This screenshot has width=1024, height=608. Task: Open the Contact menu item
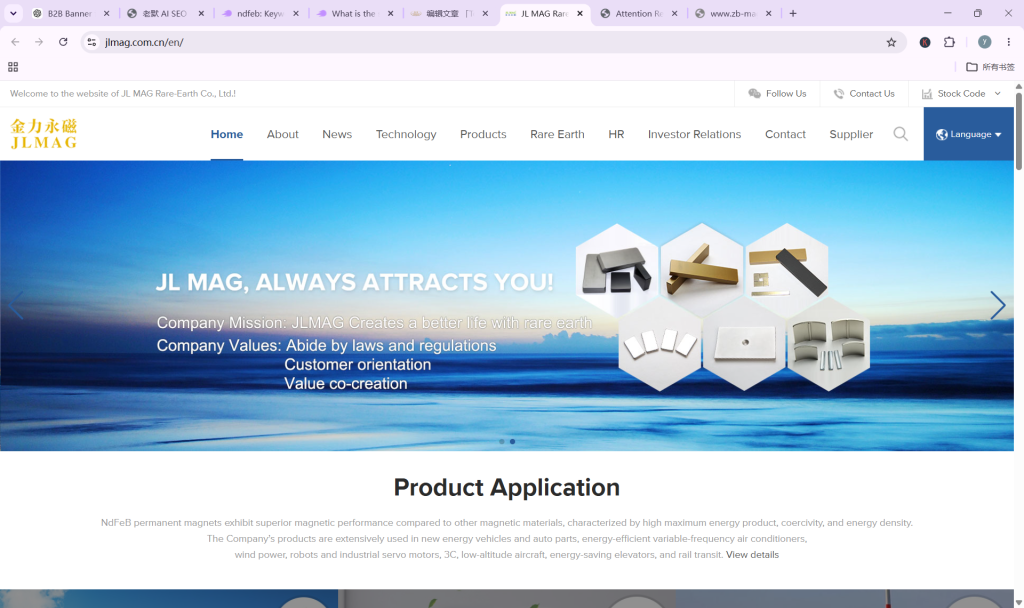[x=785, y=134]
